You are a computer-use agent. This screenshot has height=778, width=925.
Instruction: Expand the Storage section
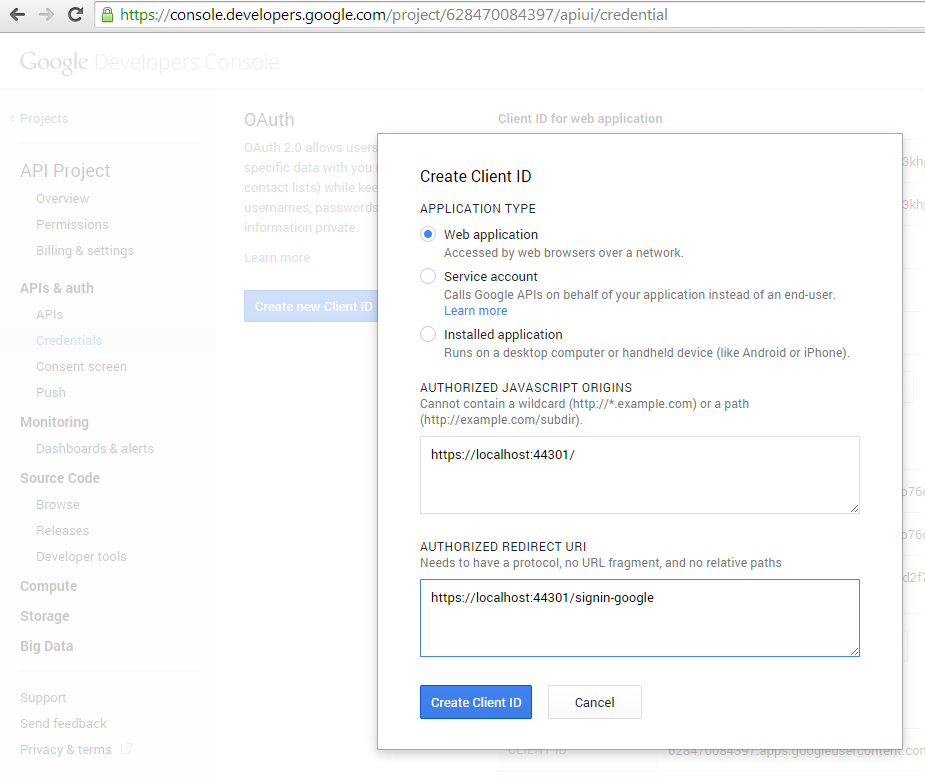pos(45,616)
